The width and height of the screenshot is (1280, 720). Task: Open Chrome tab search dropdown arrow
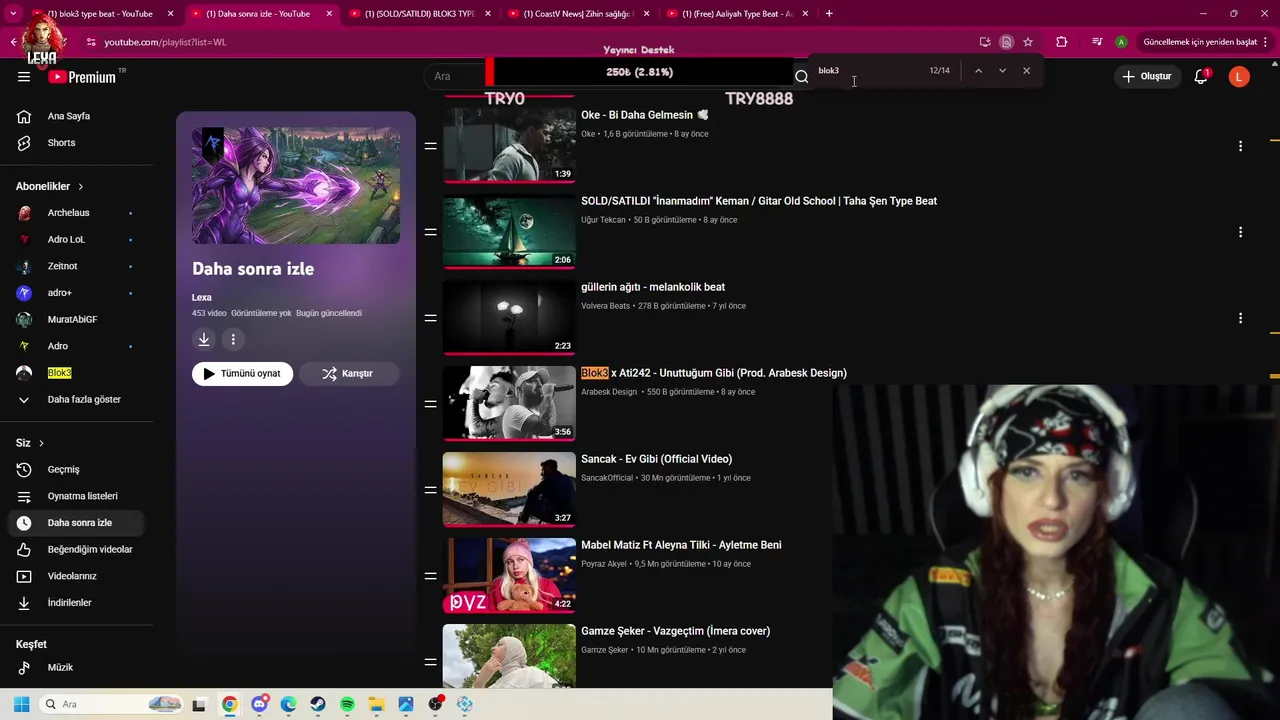13,14
